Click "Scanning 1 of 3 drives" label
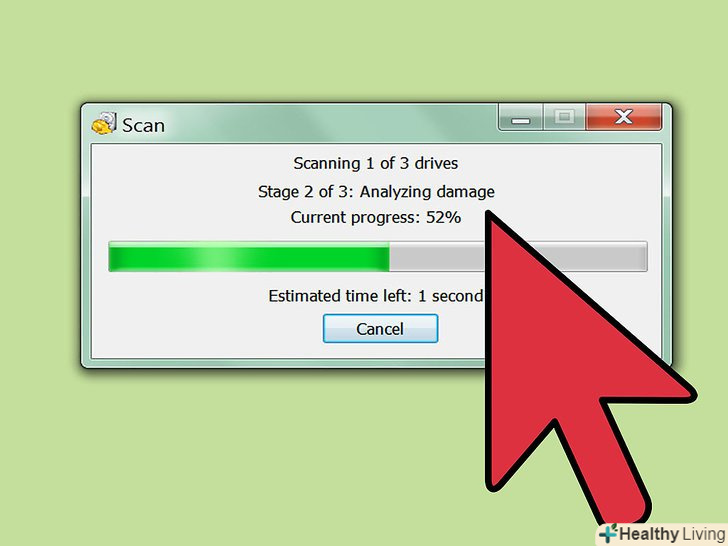The width and height of the screenshot is (728, 546). tap(376, 163)
